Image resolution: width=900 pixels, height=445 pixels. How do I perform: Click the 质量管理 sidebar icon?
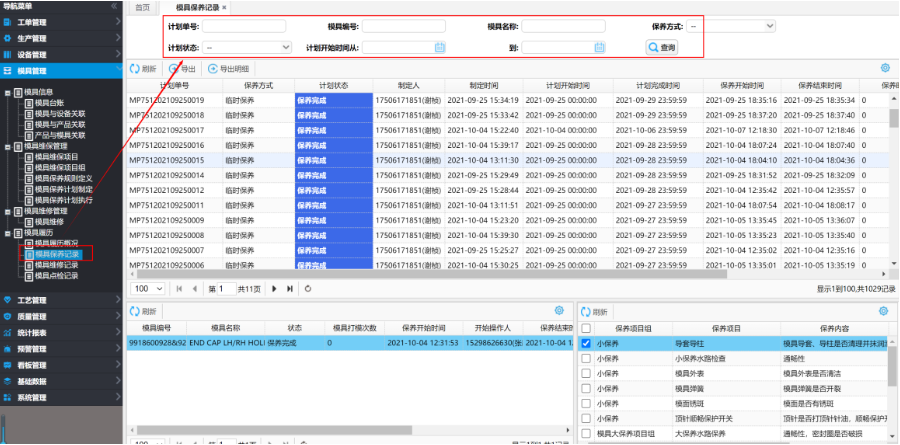7,316
